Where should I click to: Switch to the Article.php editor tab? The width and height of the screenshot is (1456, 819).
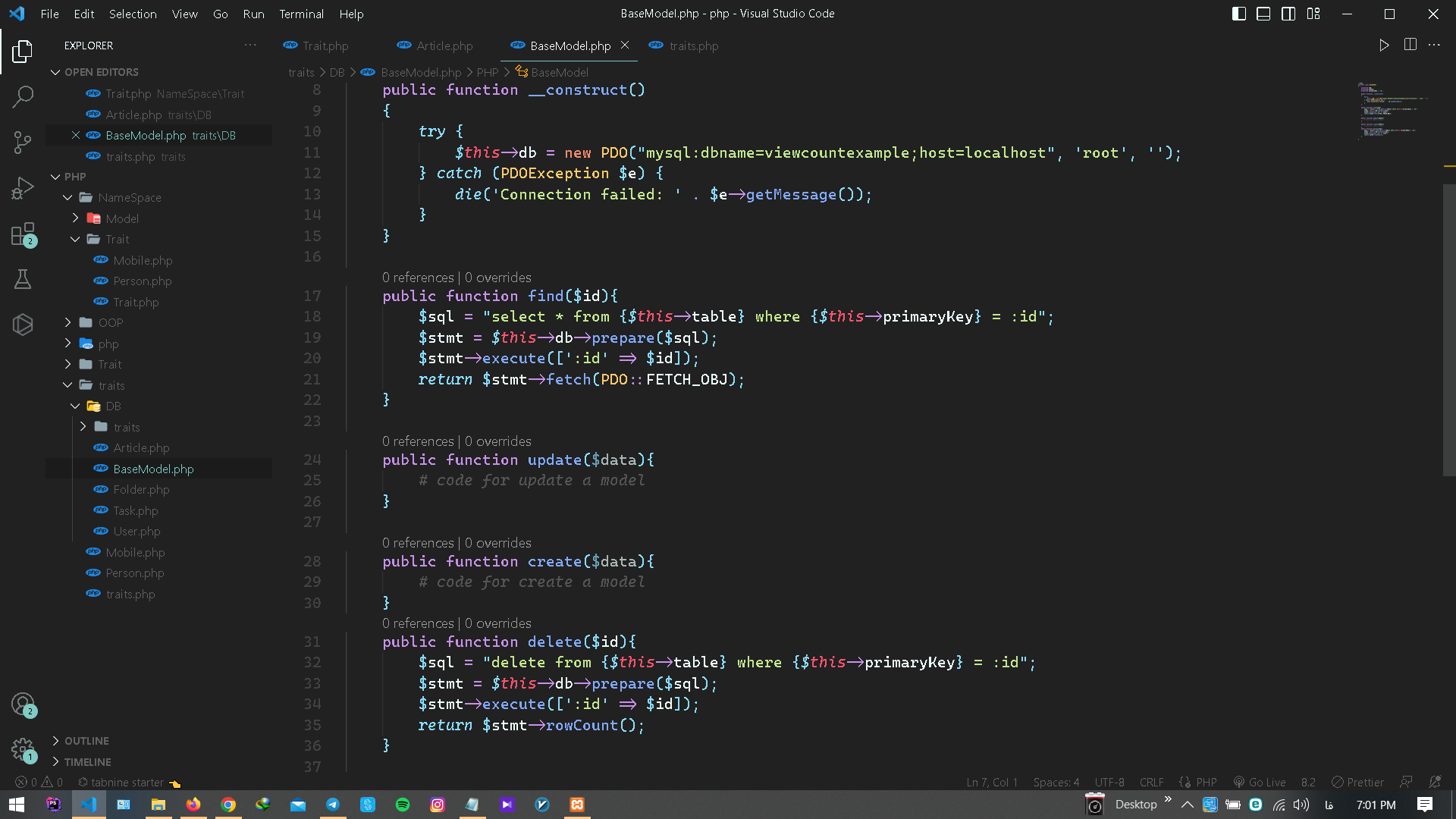[x=444, y=45]
